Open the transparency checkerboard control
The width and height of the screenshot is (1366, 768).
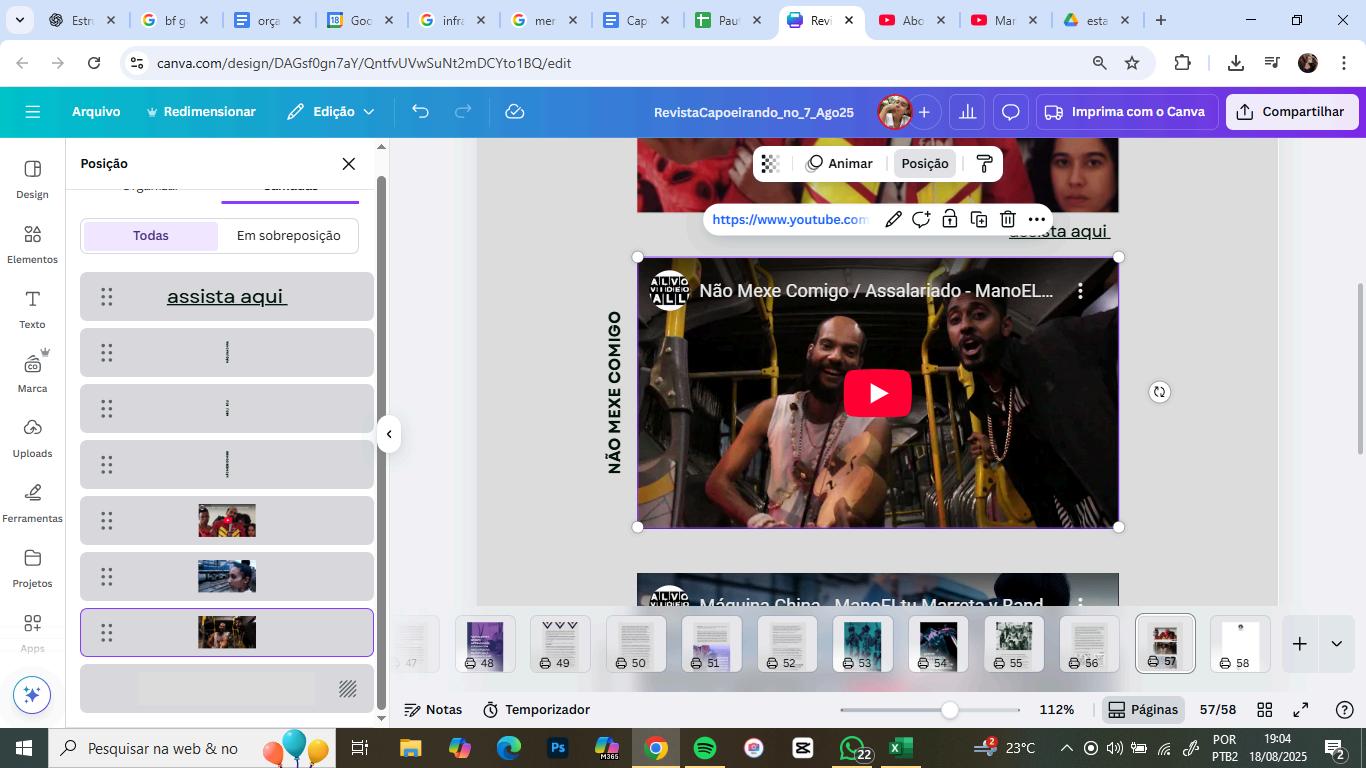click(x=770, y=164)
